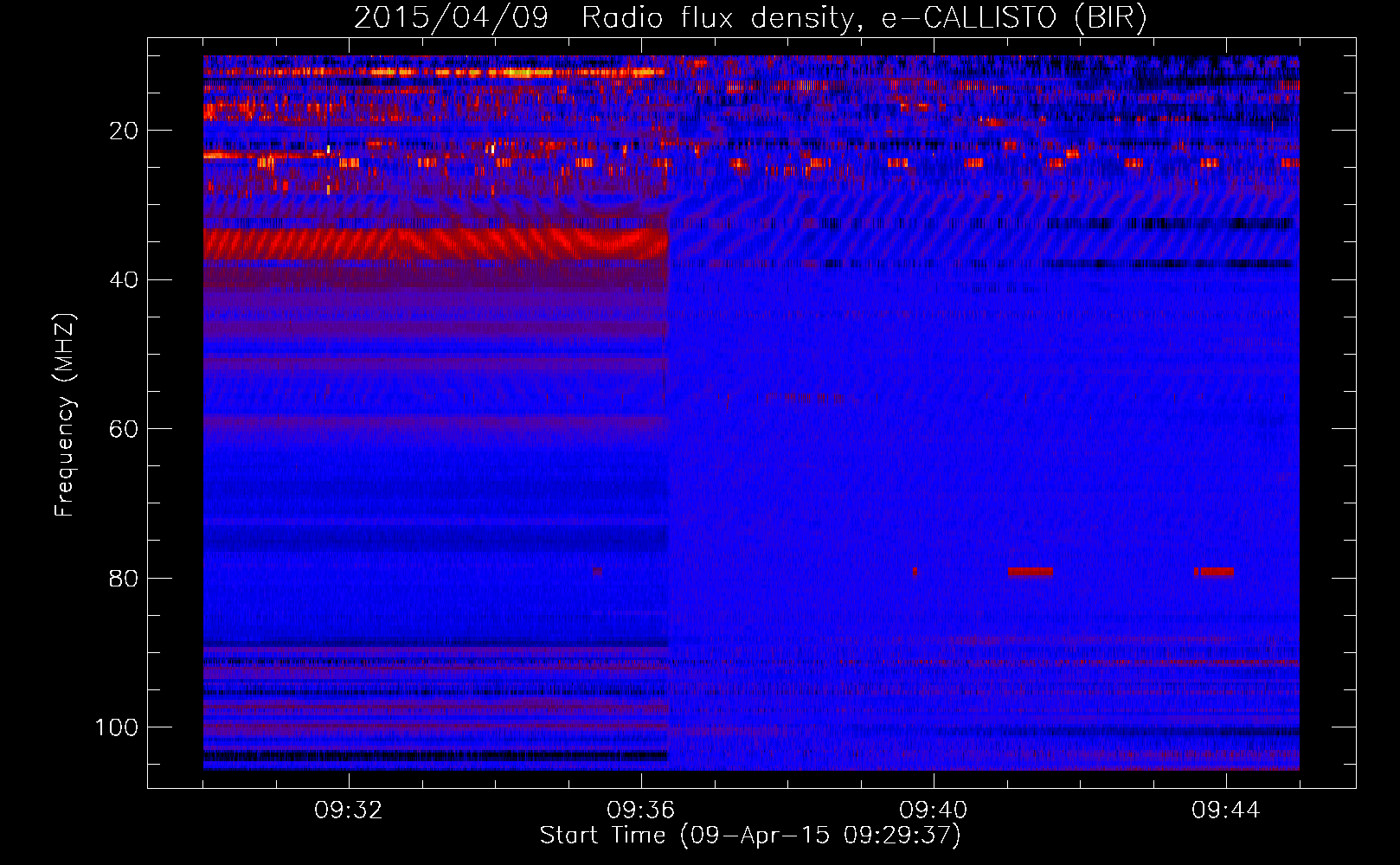
Task: Click the '09:40' time tick label
Action: 934,811
